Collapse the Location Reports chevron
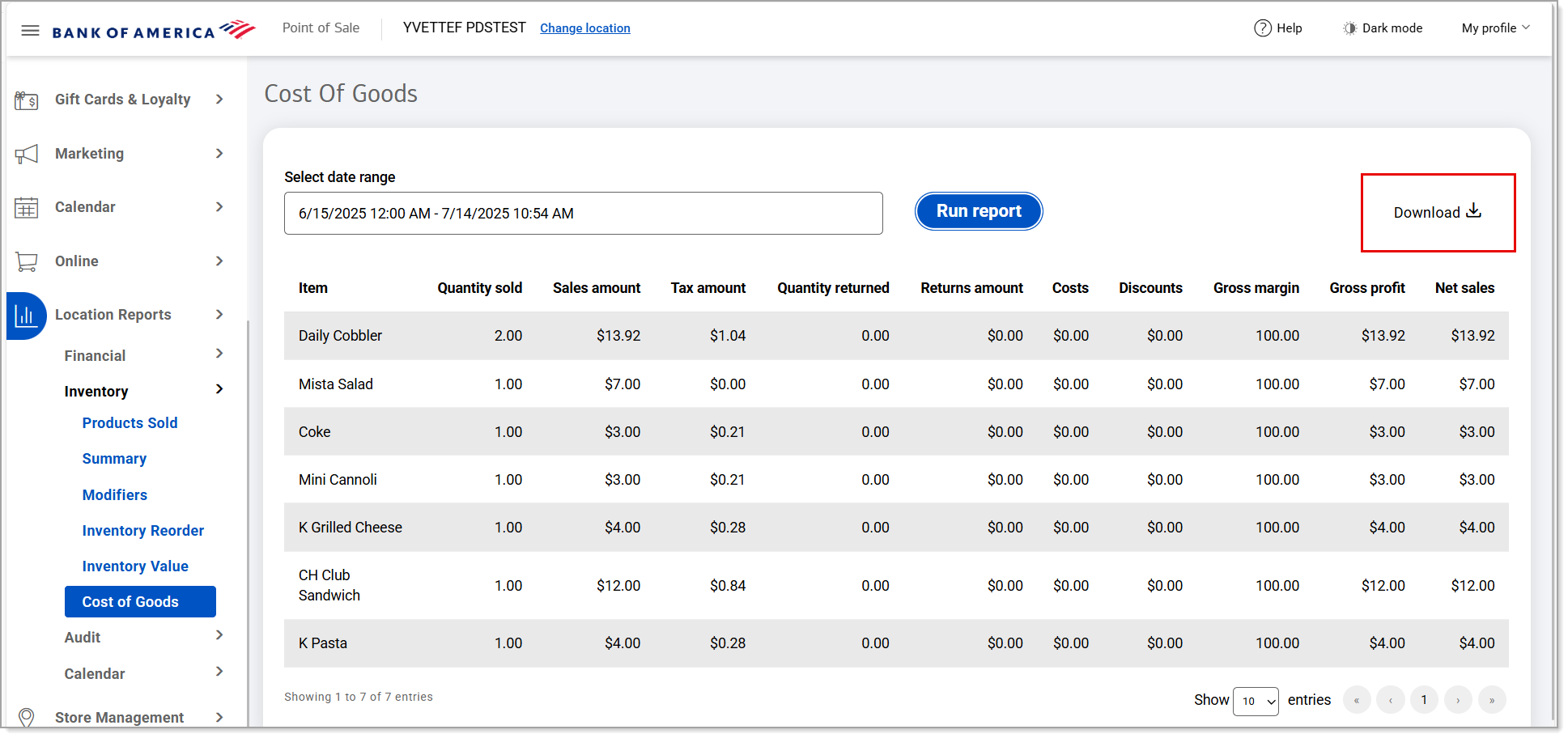This screenshot has width=1568, height=738. [x=219, y=315]
